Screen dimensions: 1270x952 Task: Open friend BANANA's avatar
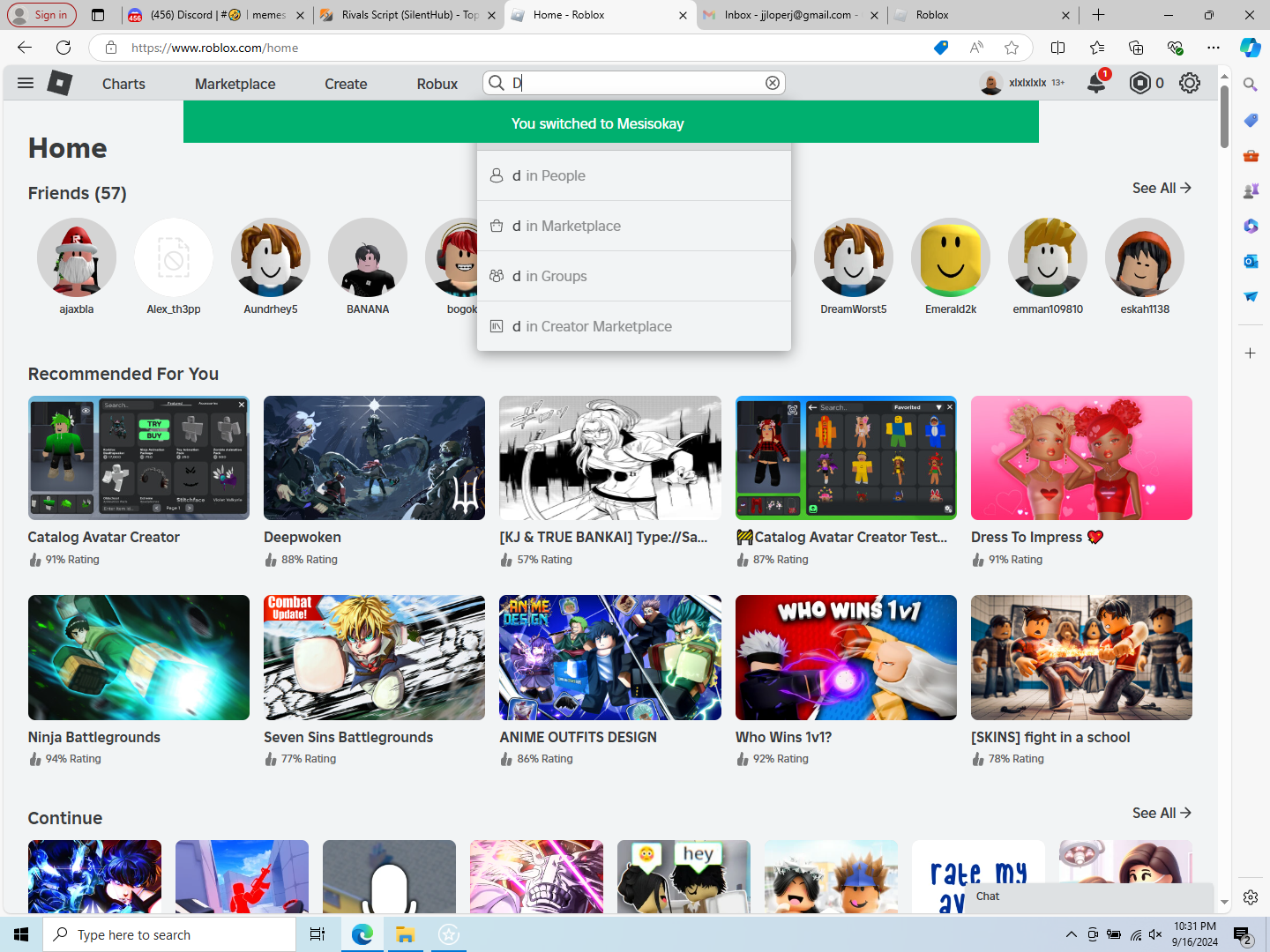[368, 257]
